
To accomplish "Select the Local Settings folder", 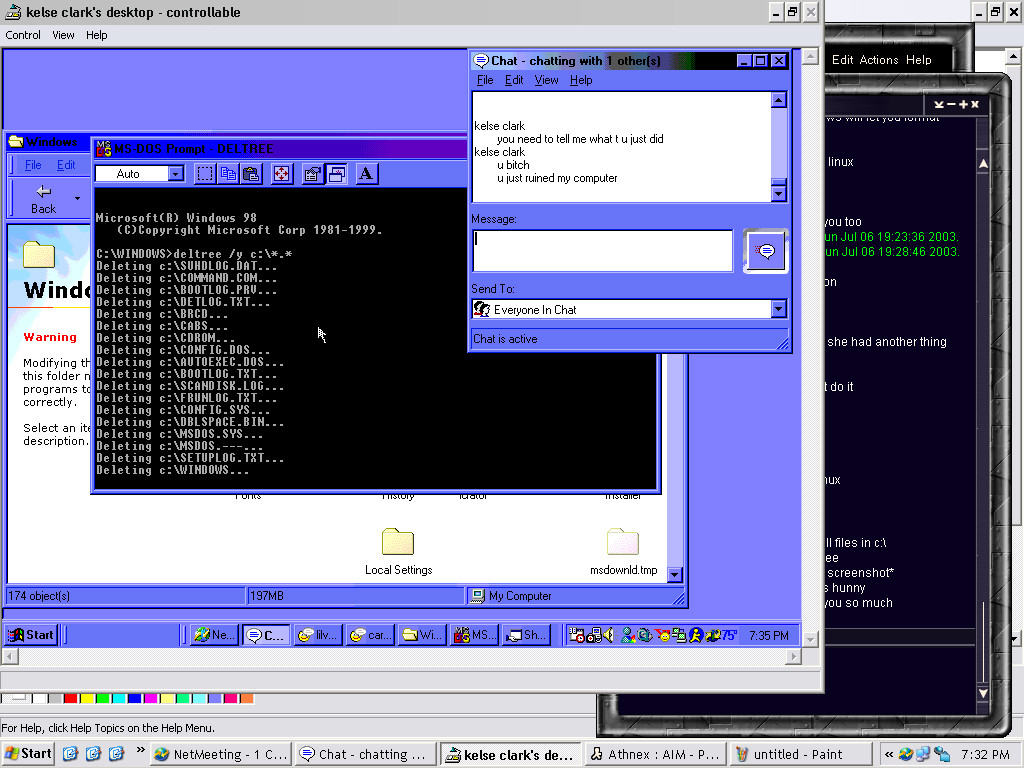I will [398, 552].
